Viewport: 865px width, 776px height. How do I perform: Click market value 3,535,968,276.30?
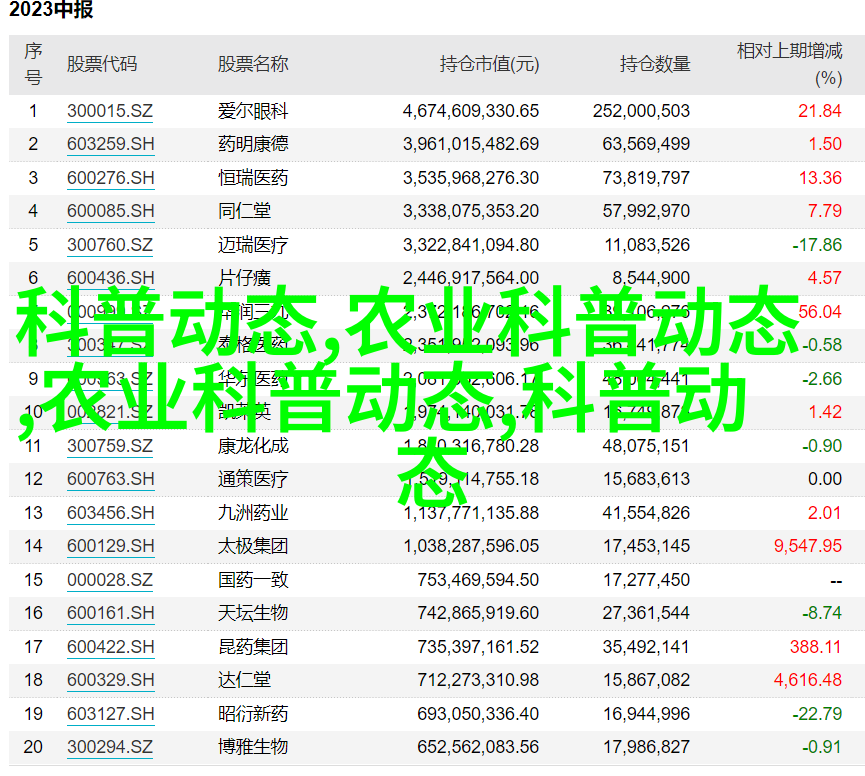click(471, 178)
